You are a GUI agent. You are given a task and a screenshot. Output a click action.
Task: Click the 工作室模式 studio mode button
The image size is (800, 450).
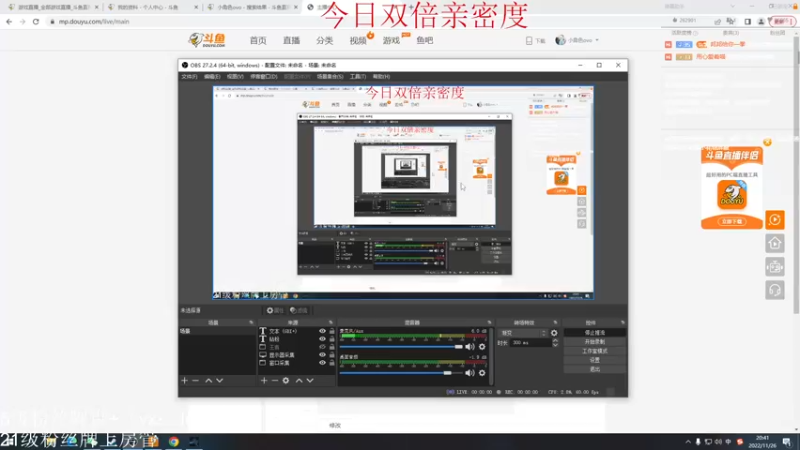595,351
